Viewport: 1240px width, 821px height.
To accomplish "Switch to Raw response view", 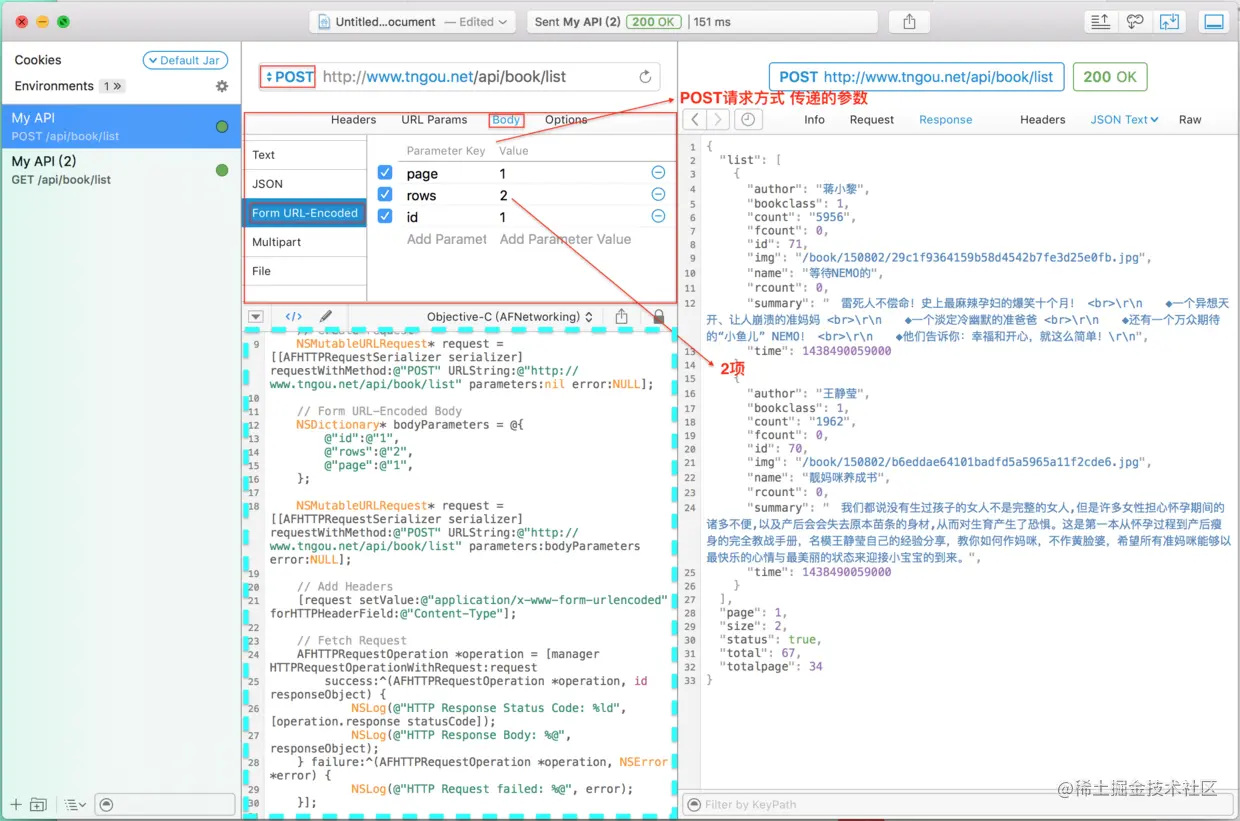I will tap(1190, 119).
